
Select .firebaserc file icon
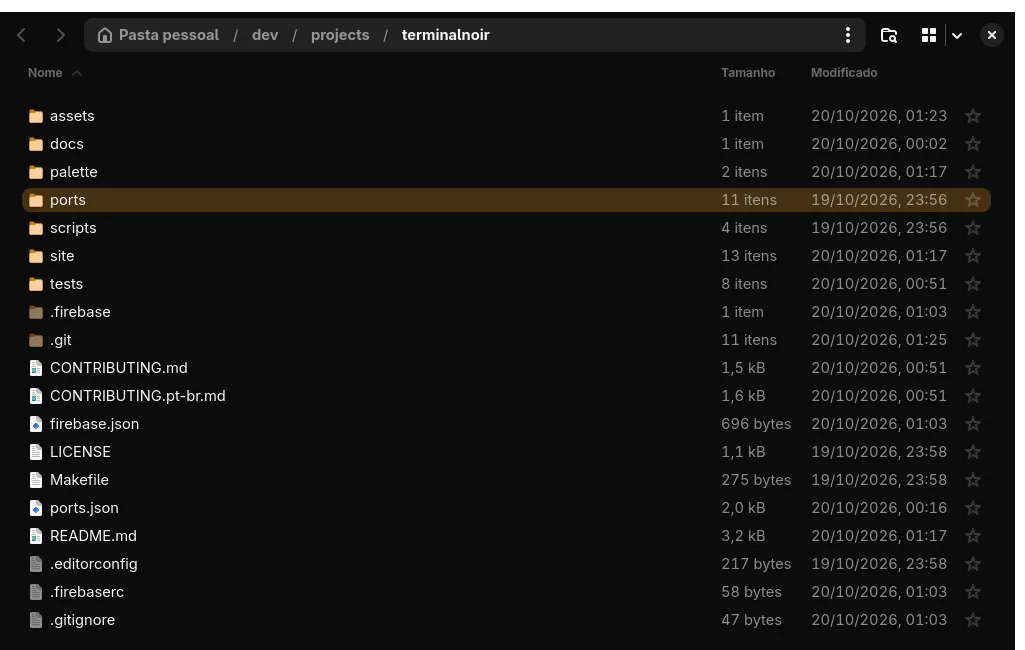[36, 592]
